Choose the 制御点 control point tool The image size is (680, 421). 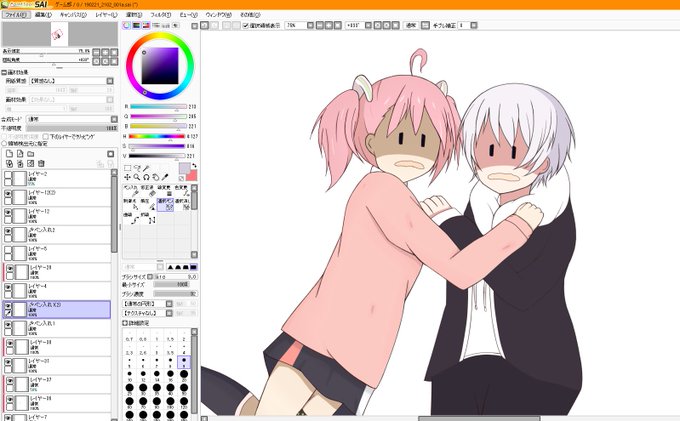click(131, 204)
